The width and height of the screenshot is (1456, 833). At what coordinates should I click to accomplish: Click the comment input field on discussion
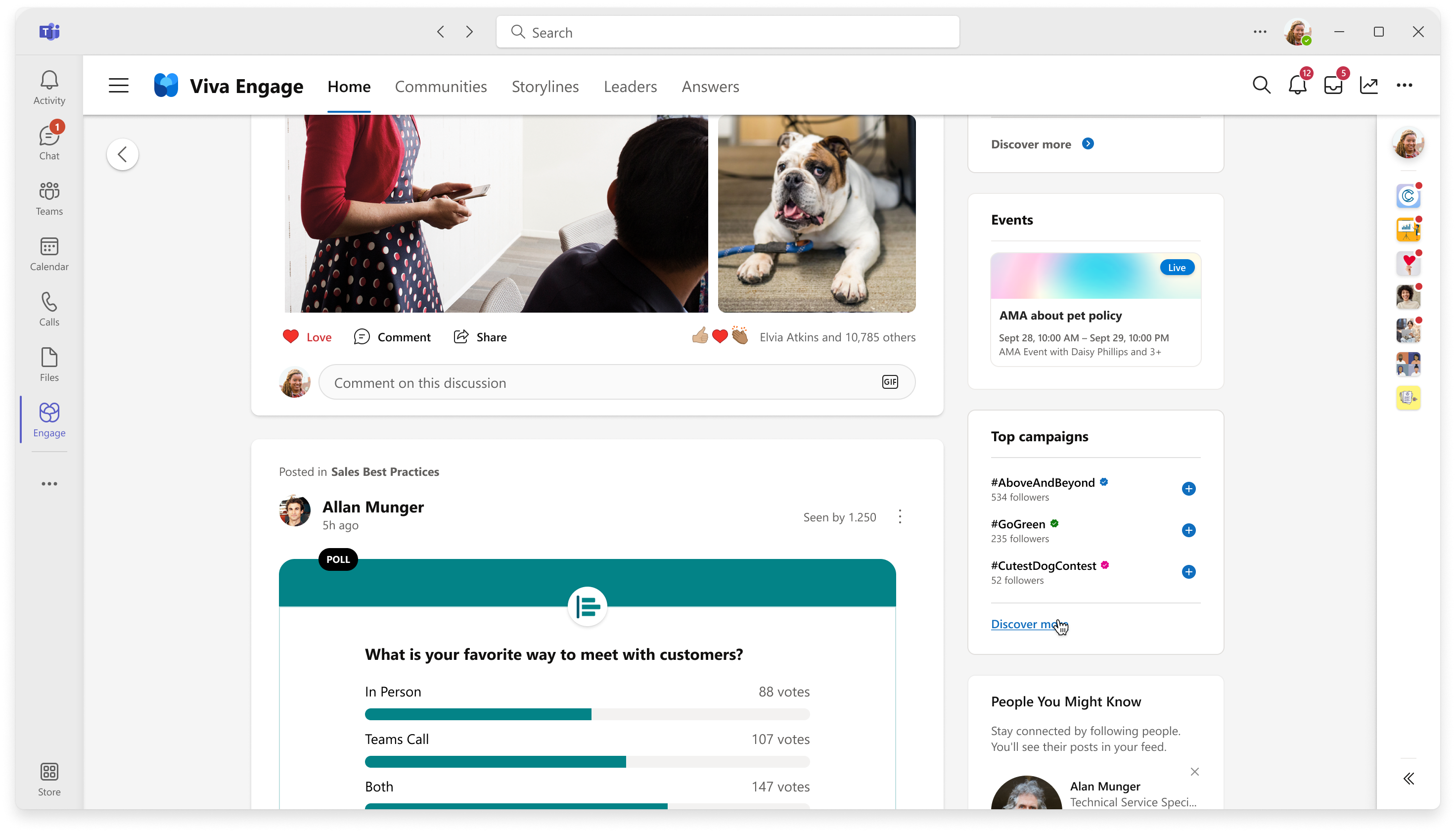(617, 382)
